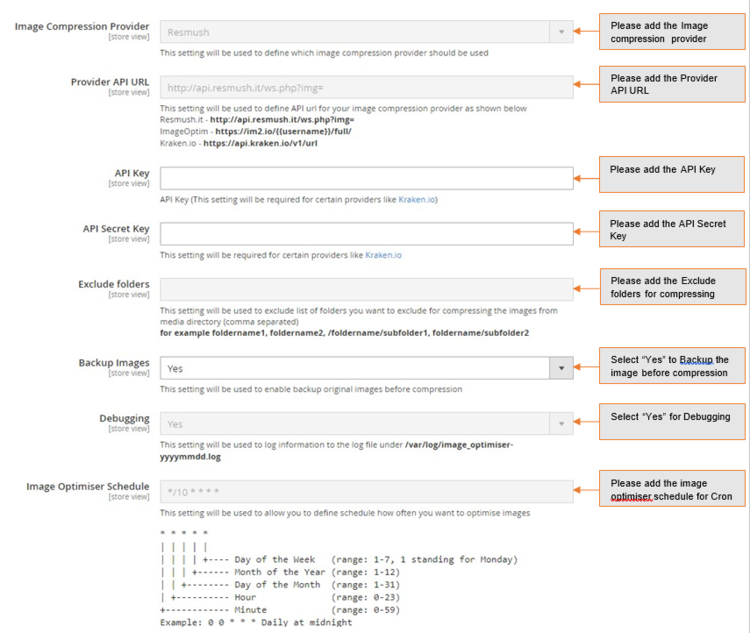
Task: Click the Provider API URL field
Action: (x=366, y=87)
